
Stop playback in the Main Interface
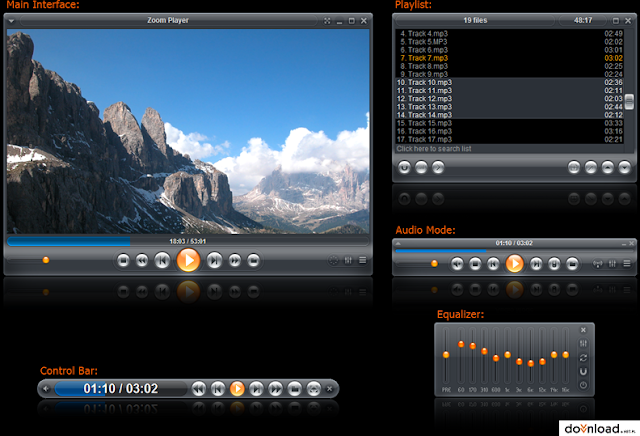click(123, 260)
